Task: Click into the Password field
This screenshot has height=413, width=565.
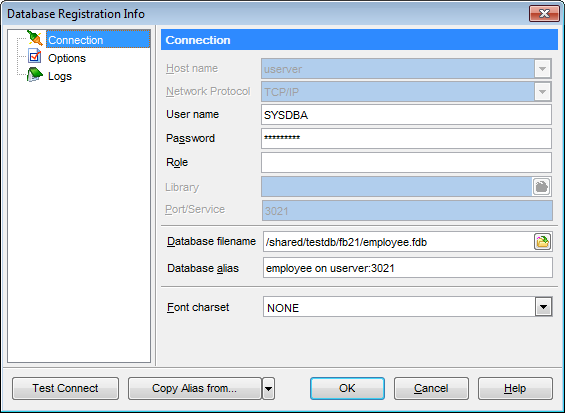Action: 406,138
